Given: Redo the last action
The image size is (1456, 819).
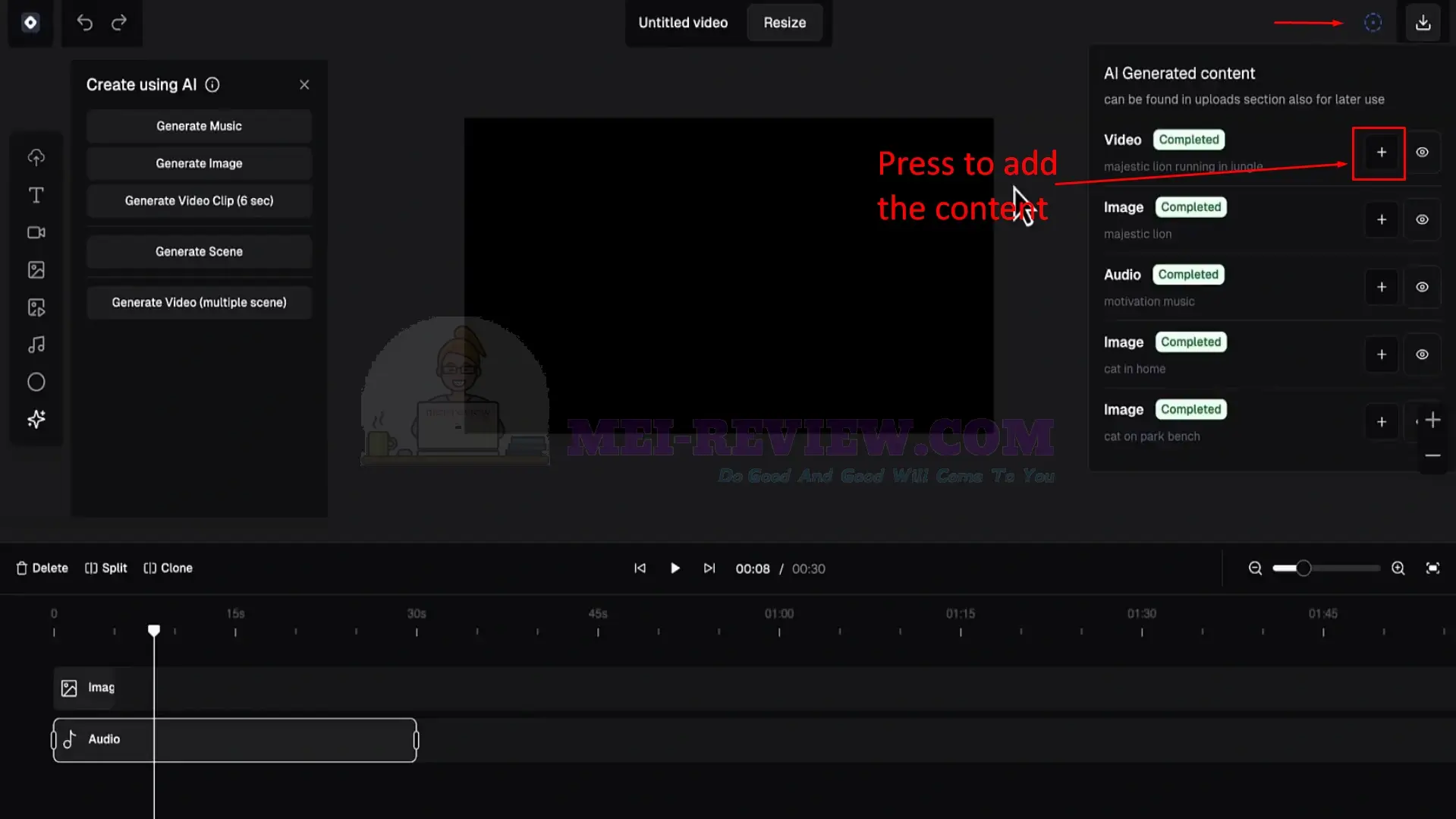Looking at the screenshot, I should 119,23.
